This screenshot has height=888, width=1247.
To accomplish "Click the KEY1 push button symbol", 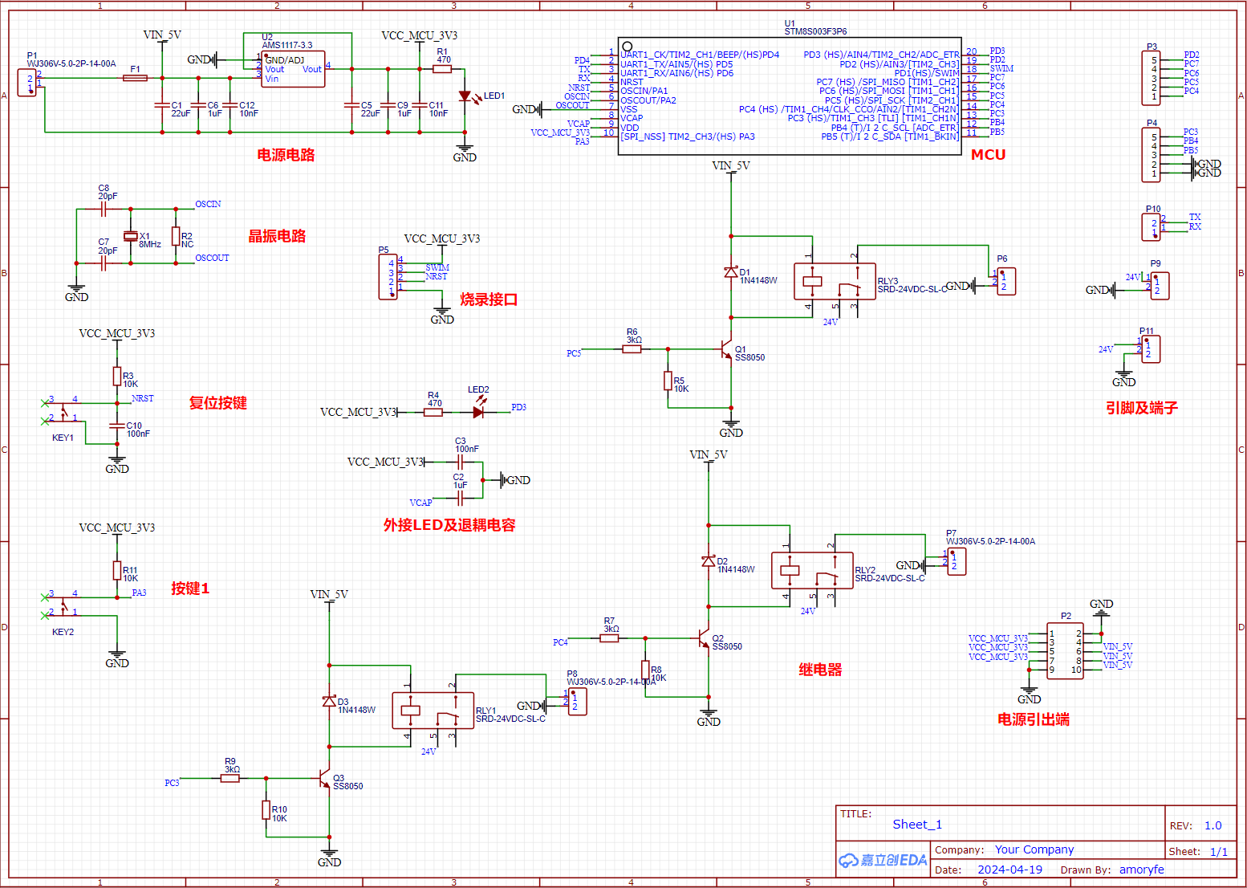I will tap(63, 409).
